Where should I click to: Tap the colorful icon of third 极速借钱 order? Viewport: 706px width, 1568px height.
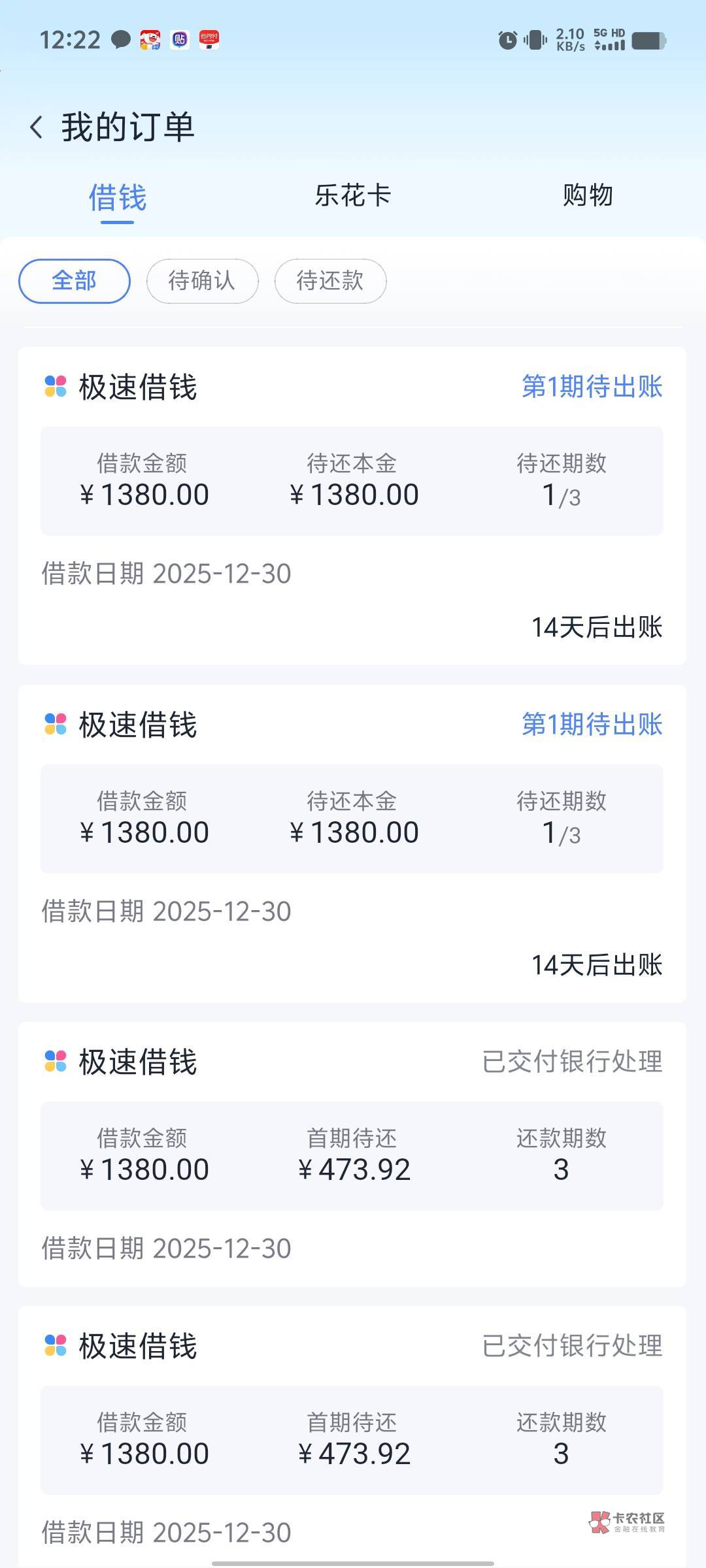coord(56,1061)
